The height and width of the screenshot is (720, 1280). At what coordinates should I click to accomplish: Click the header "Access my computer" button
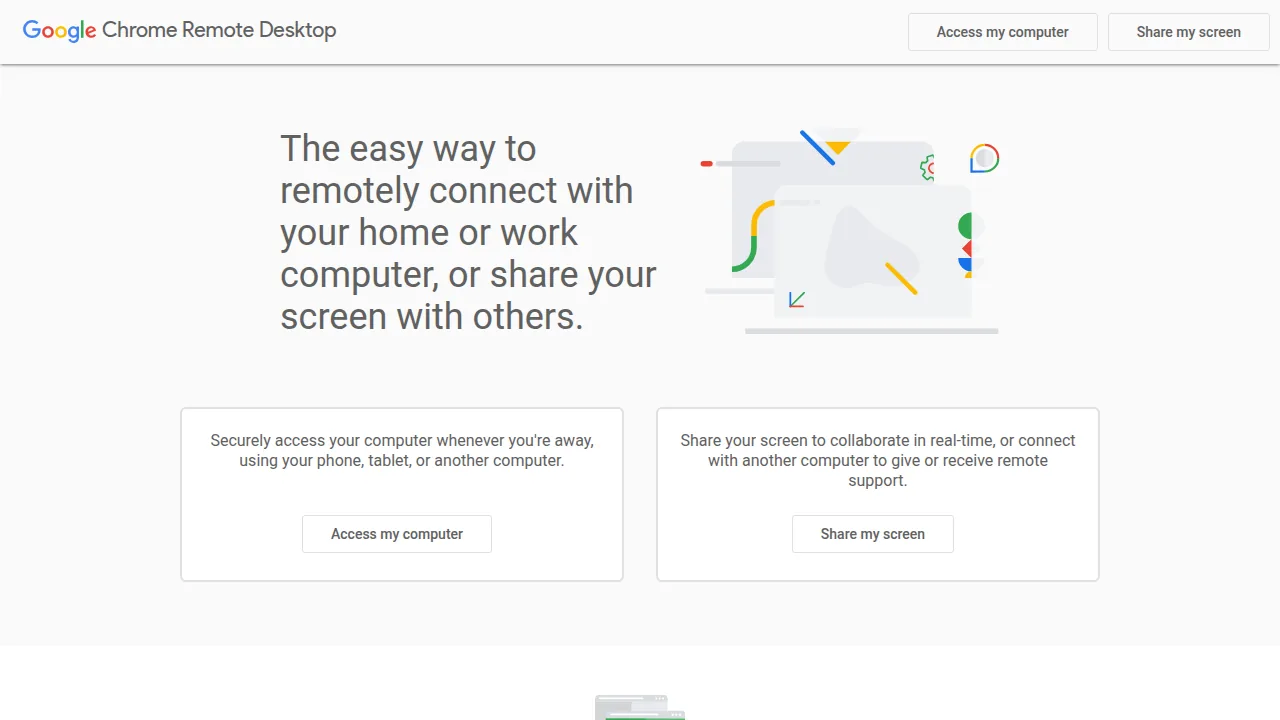(1002, 32)
